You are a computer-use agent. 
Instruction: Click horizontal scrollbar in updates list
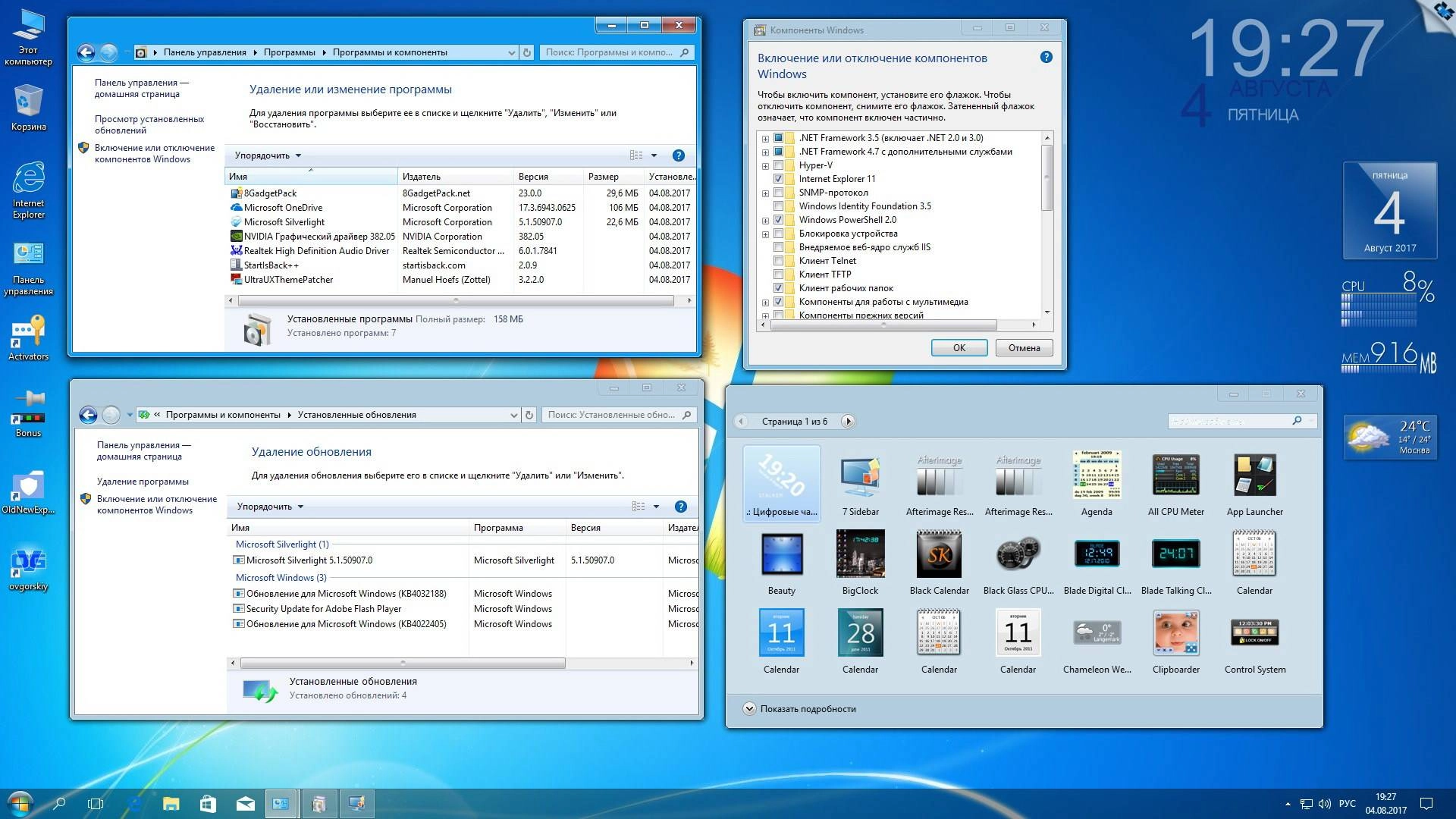[x=403, y=664]
